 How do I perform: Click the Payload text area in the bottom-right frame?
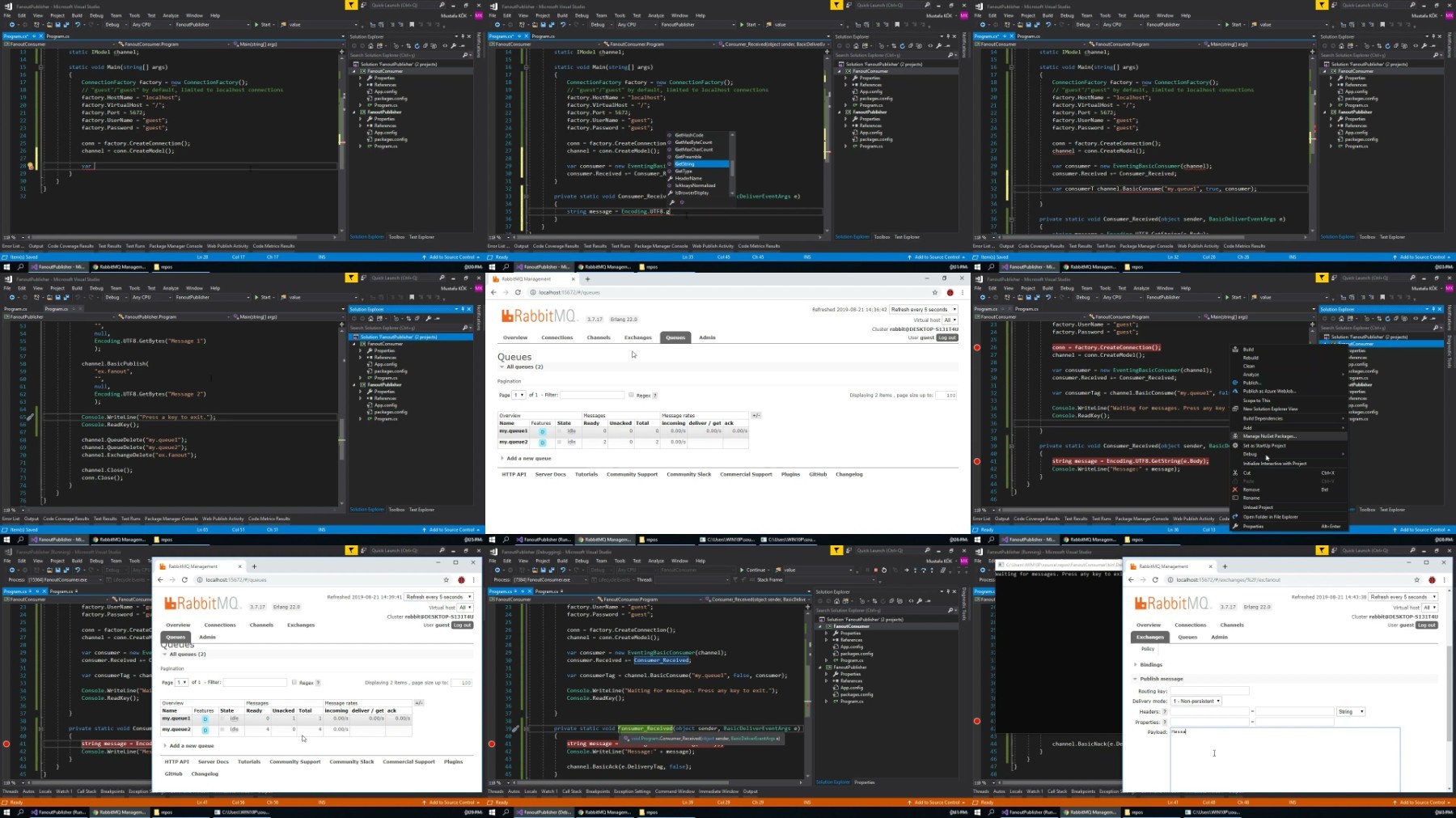click(1285, 759)
